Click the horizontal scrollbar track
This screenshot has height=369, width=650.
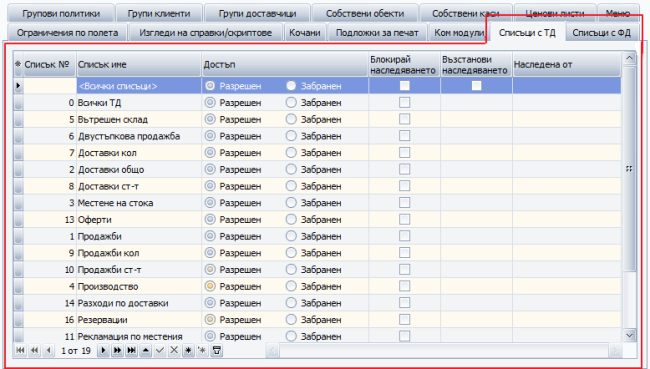[x=444, y=351]
